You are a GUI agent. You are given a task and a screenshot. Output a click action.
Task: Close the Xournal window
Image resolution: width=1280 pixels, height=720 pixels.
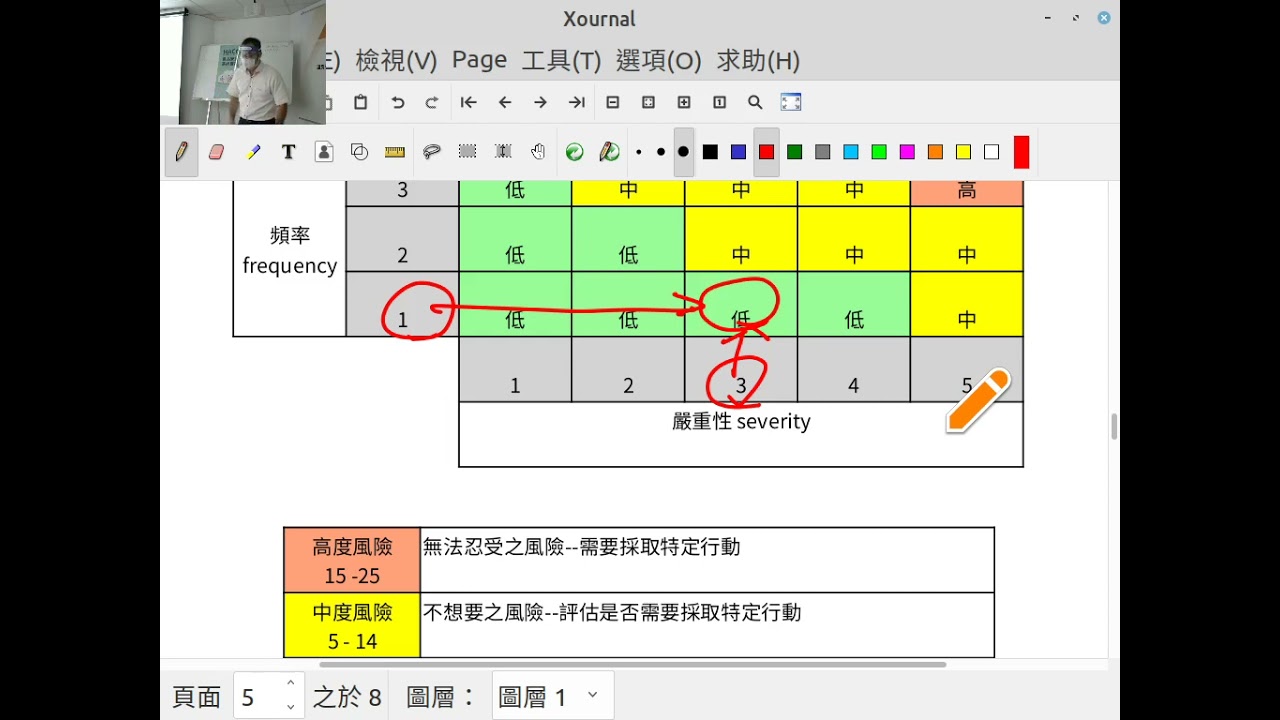click(x=1104, y=18)
